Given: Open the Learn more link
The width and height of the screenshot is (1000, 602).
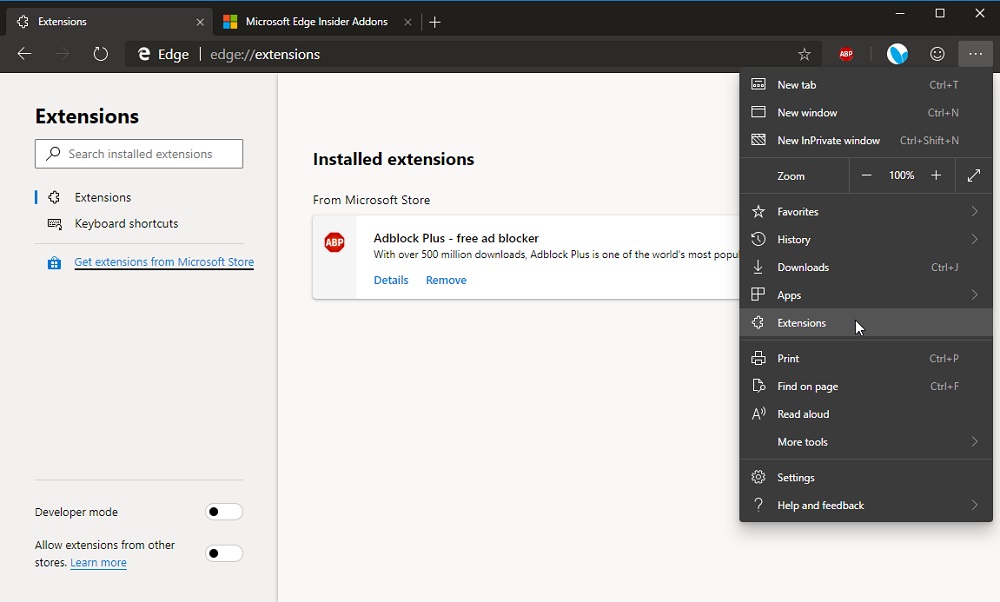Looking at the screenshot, I should tap(98, 562).
